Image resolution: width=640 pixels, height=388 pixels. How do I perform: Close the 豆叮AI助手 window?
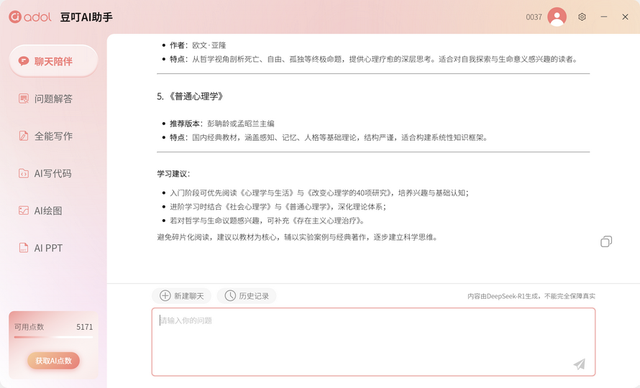[625, 17]
